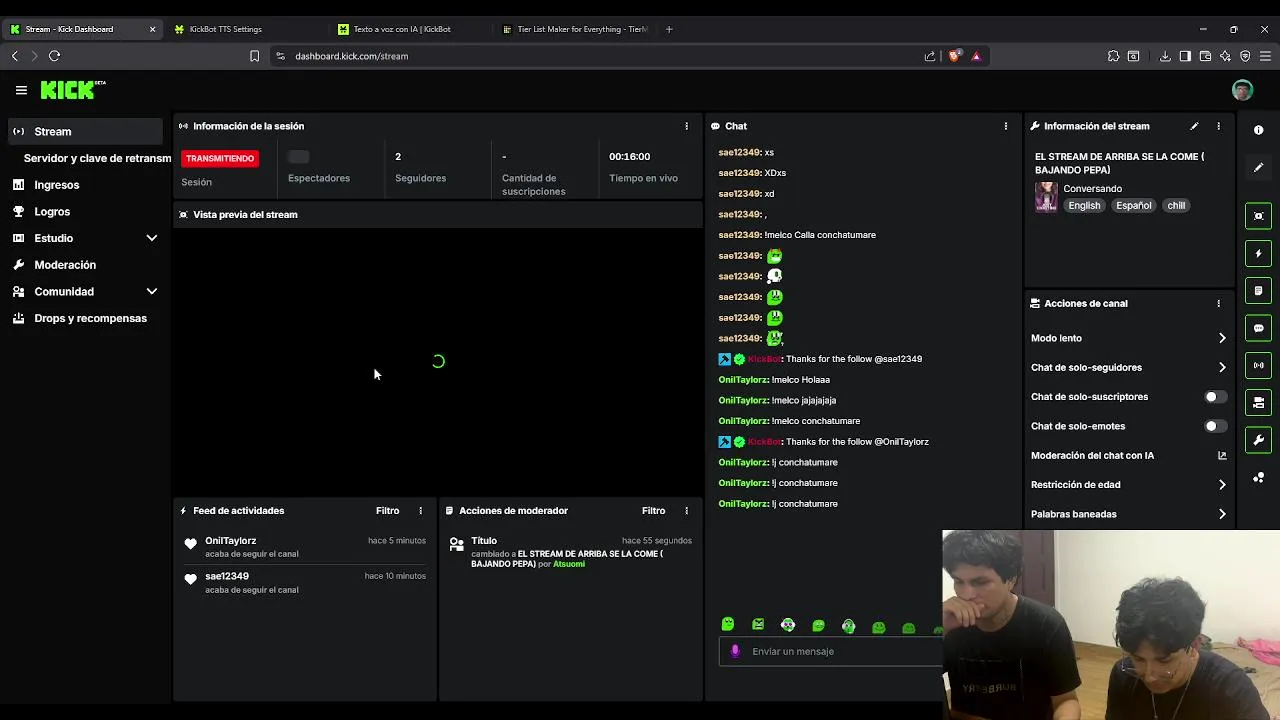Open Modo lento settings

click(x=1128, y=338)
